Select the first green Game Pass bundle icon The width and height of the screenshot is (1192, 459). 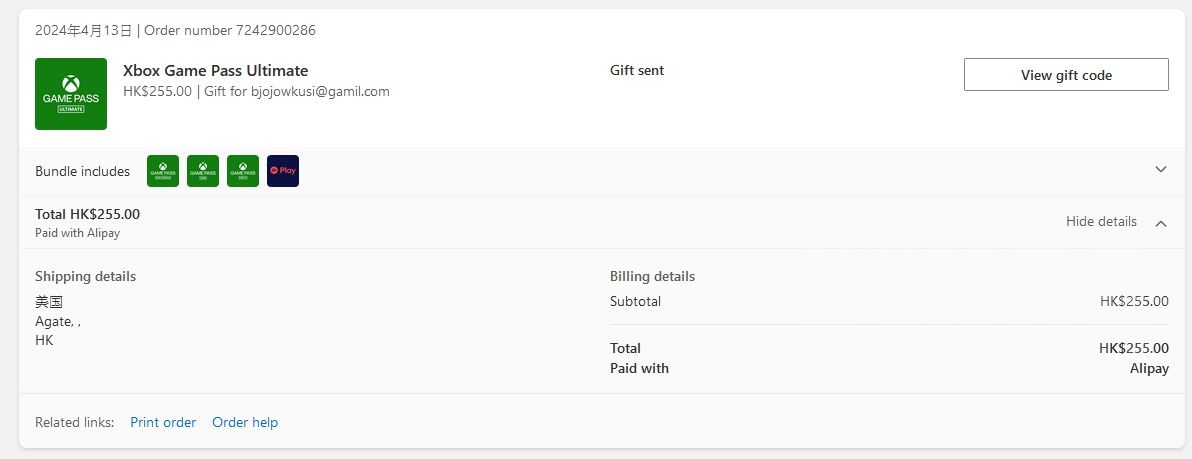163,171
